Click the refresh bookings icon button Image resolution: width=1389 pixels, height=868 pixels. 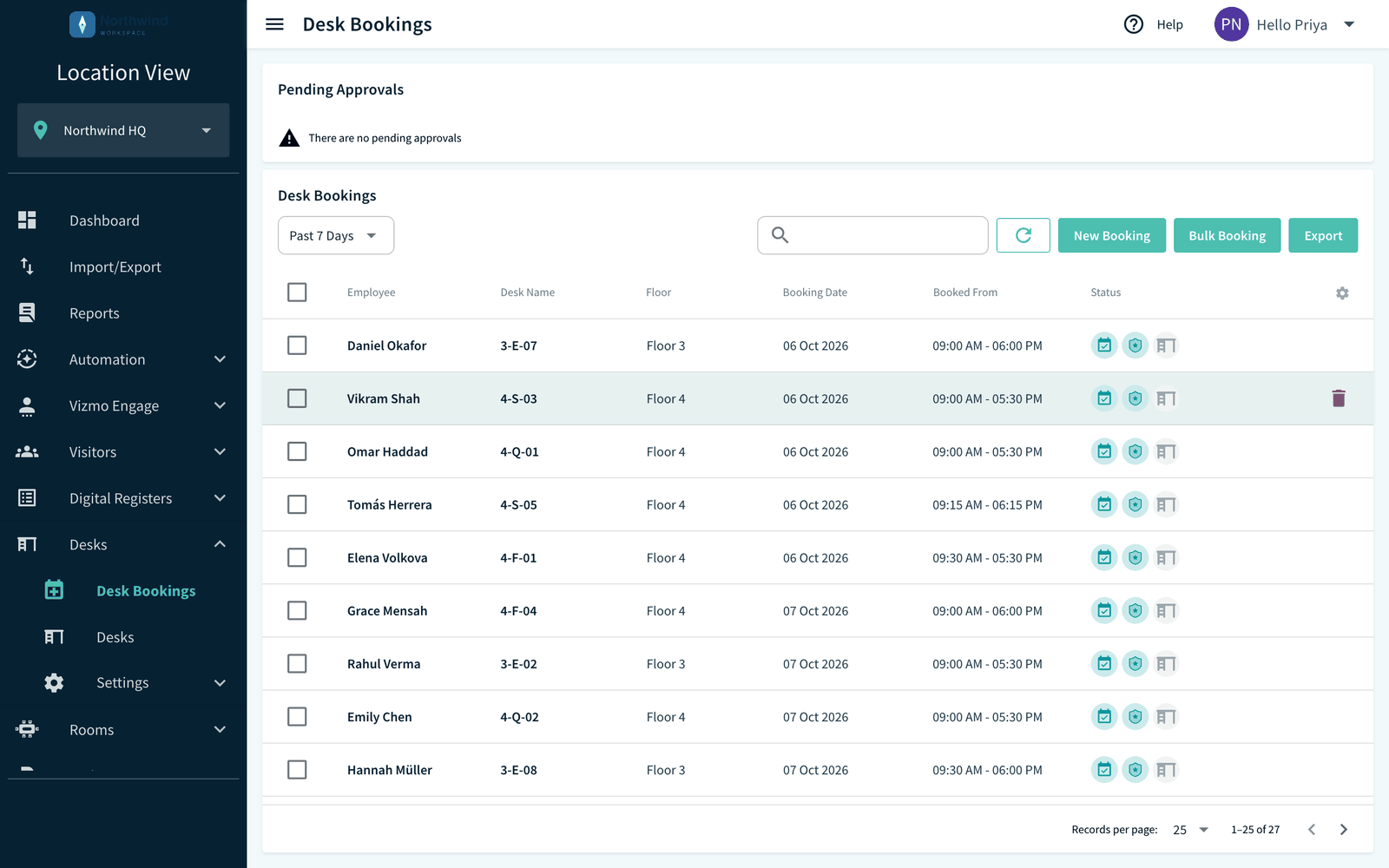click(x=1024, y=235)
